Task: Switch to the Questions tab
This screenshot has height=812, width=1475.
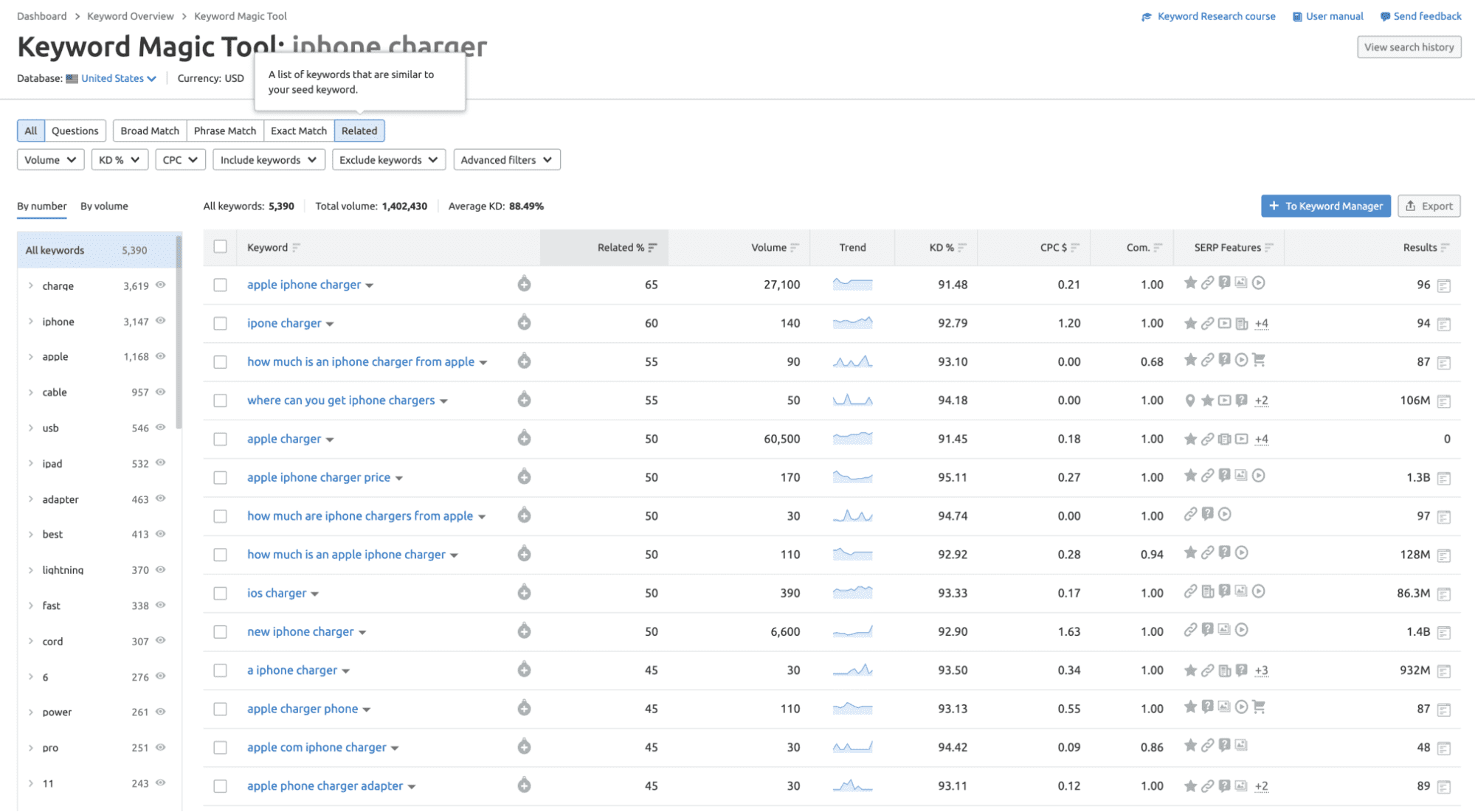Action: [x=75, y=131]
